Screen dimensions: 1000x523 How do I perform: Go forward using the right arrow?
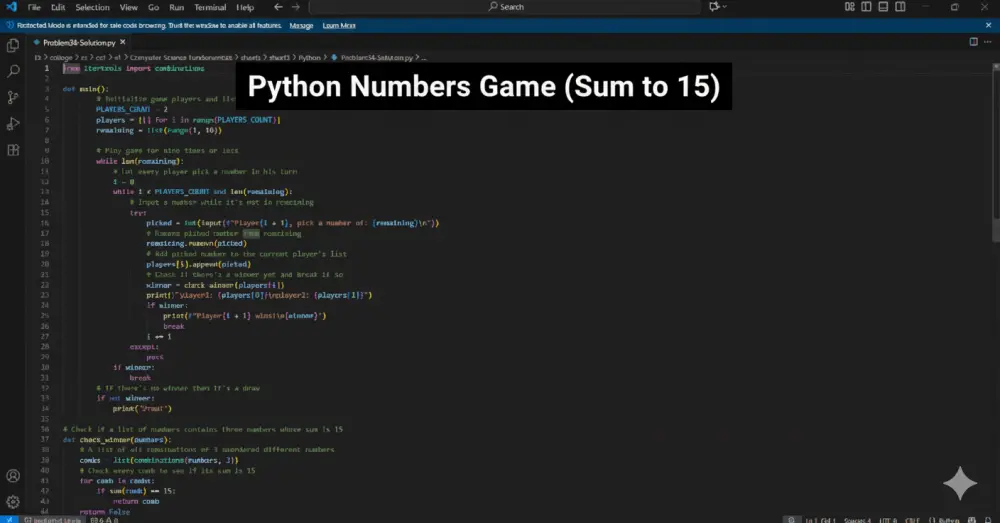tap(295, 7)
